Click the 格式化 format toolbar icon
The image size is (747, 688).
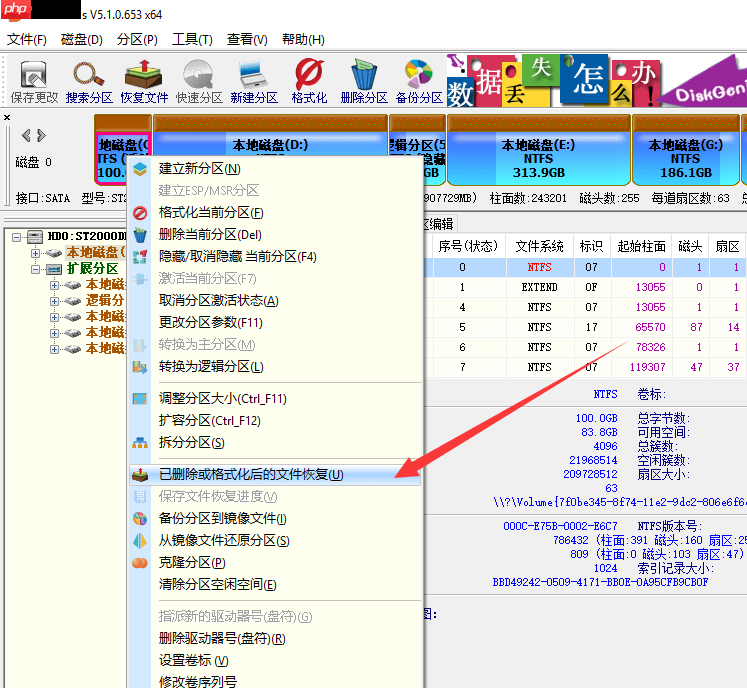pyautogui.click(x=309, y=80)
